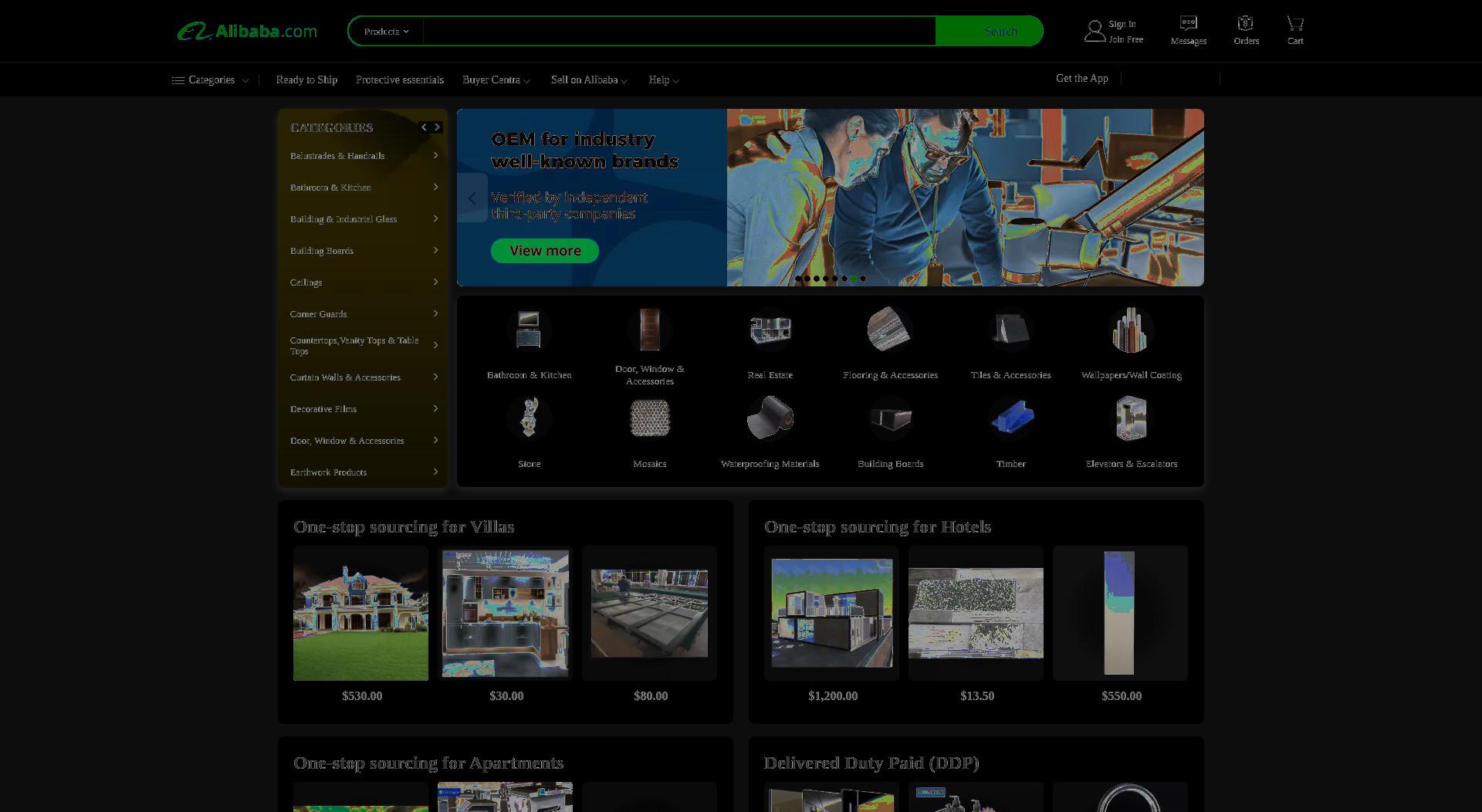Open Get the App nav item
Screen dimensions: 1482x812
tap(1081, 79)
